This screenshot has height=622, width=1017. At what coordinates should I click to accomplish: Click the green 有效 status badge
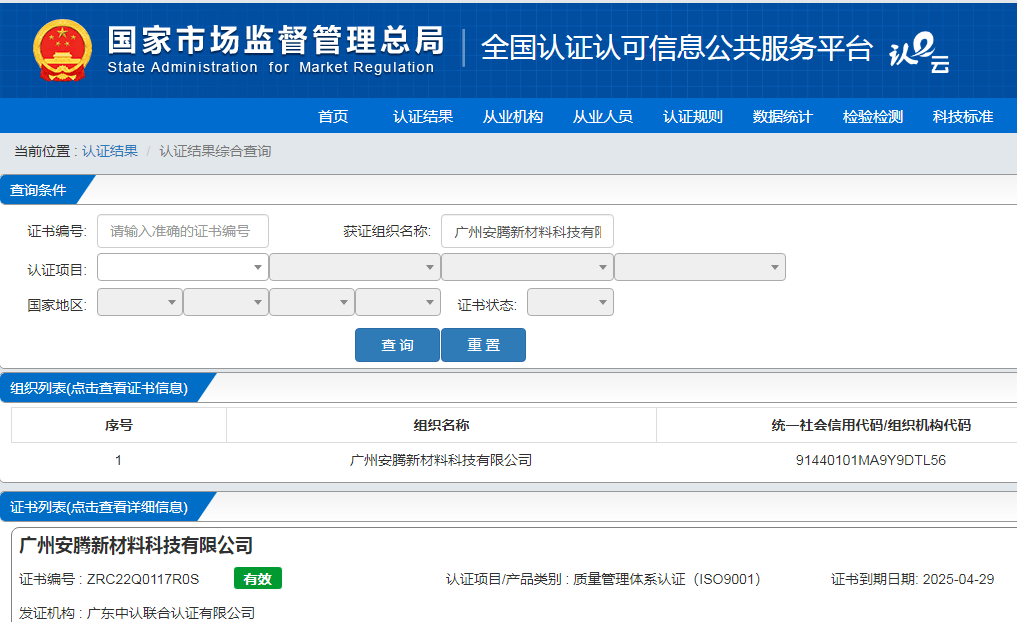(257, 579)
